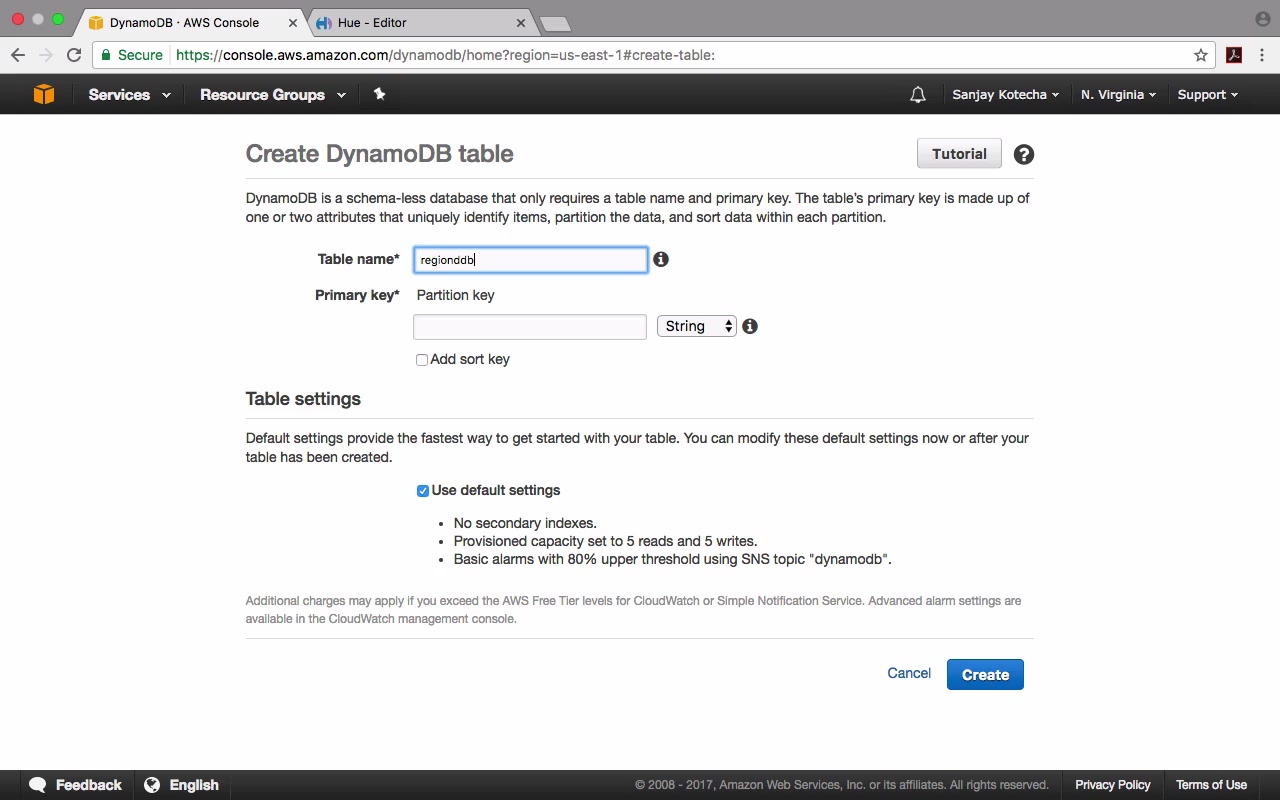Click the Feedback speech bubble icon
Viewport: 1280px width, 800px height.
(38, 785)
